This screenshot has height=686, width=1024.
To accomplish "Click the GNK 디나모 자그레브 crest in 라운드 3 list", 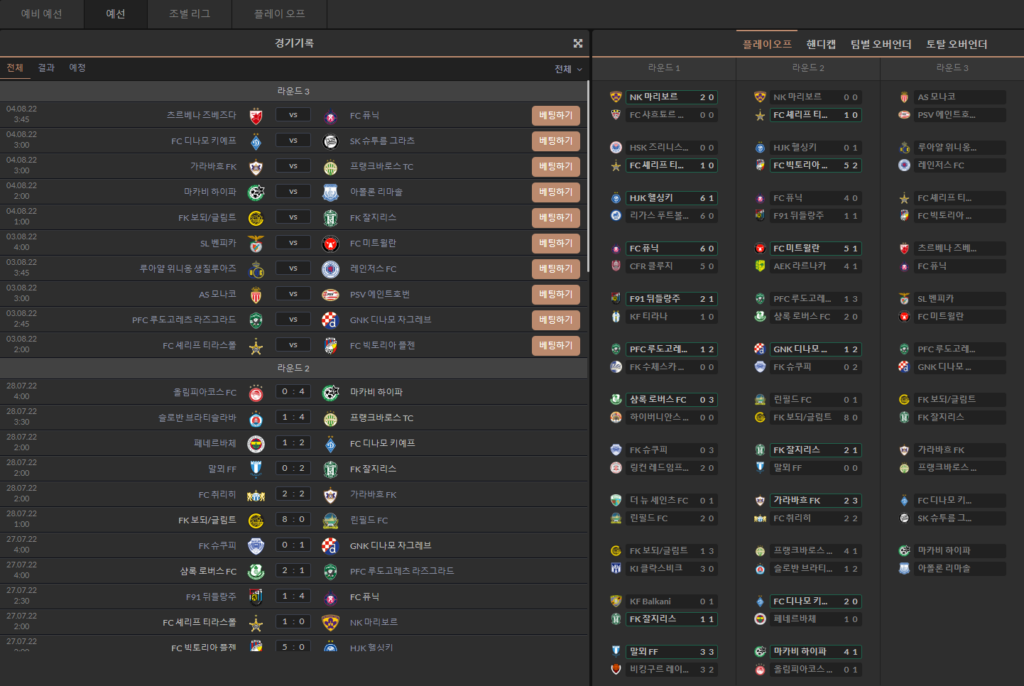I will (330, 320).
